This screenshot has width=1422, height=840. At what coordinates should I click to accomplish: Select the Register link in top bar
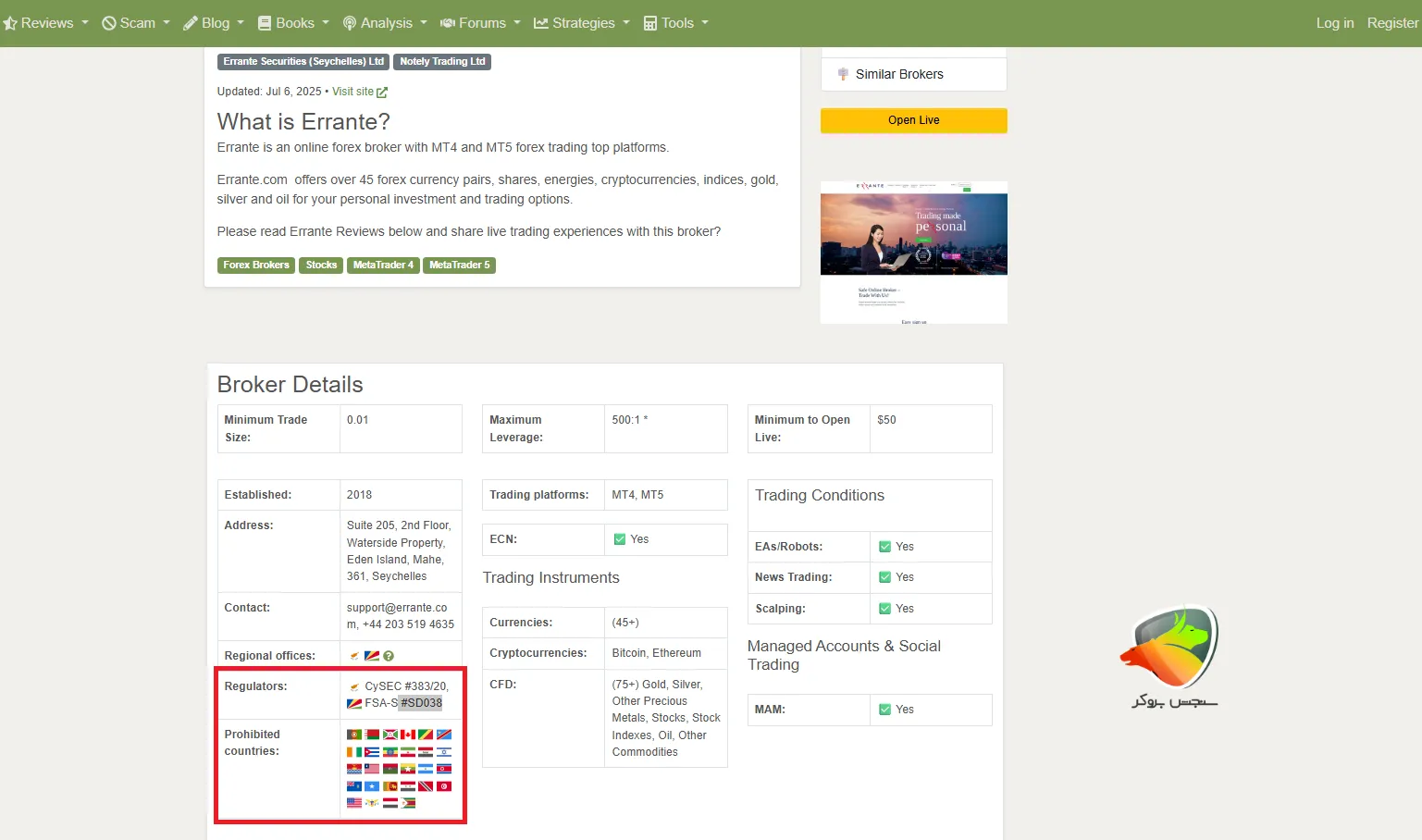coord(1392,23)
